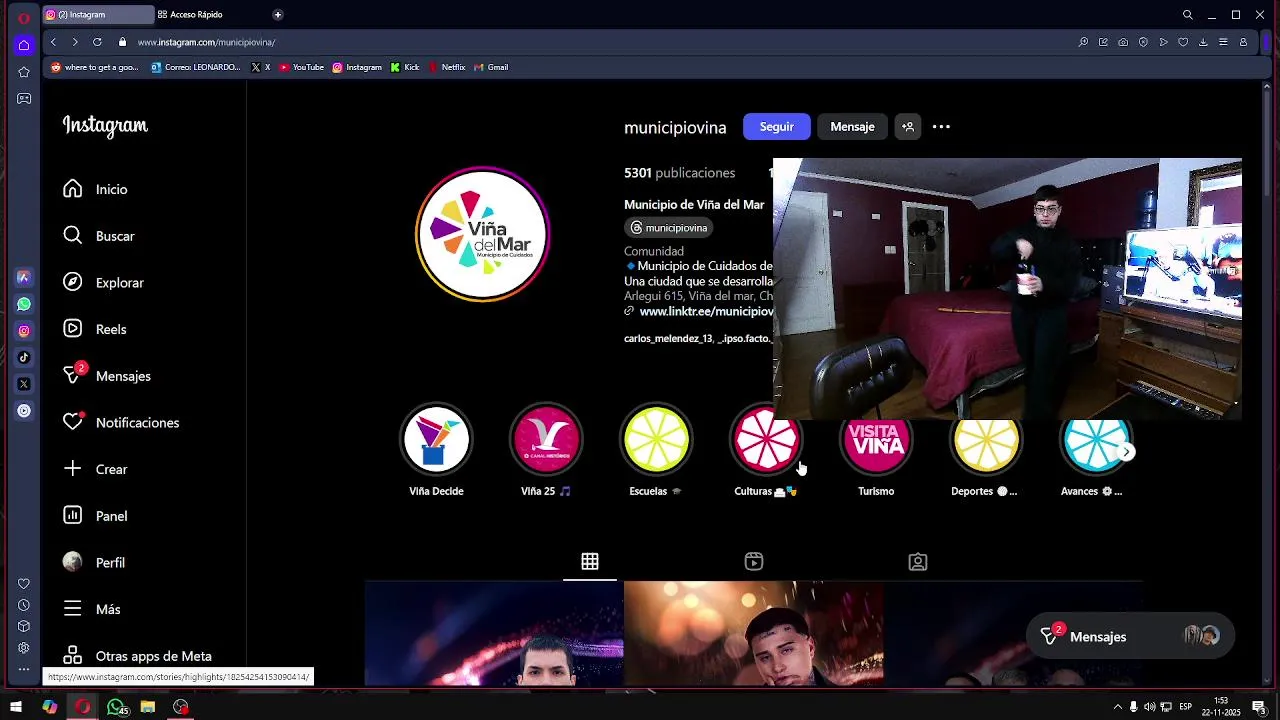This screenshot has width=1280, height=720.
Task: Open Opera sidebar history clock icon
Action: (24, 605)
